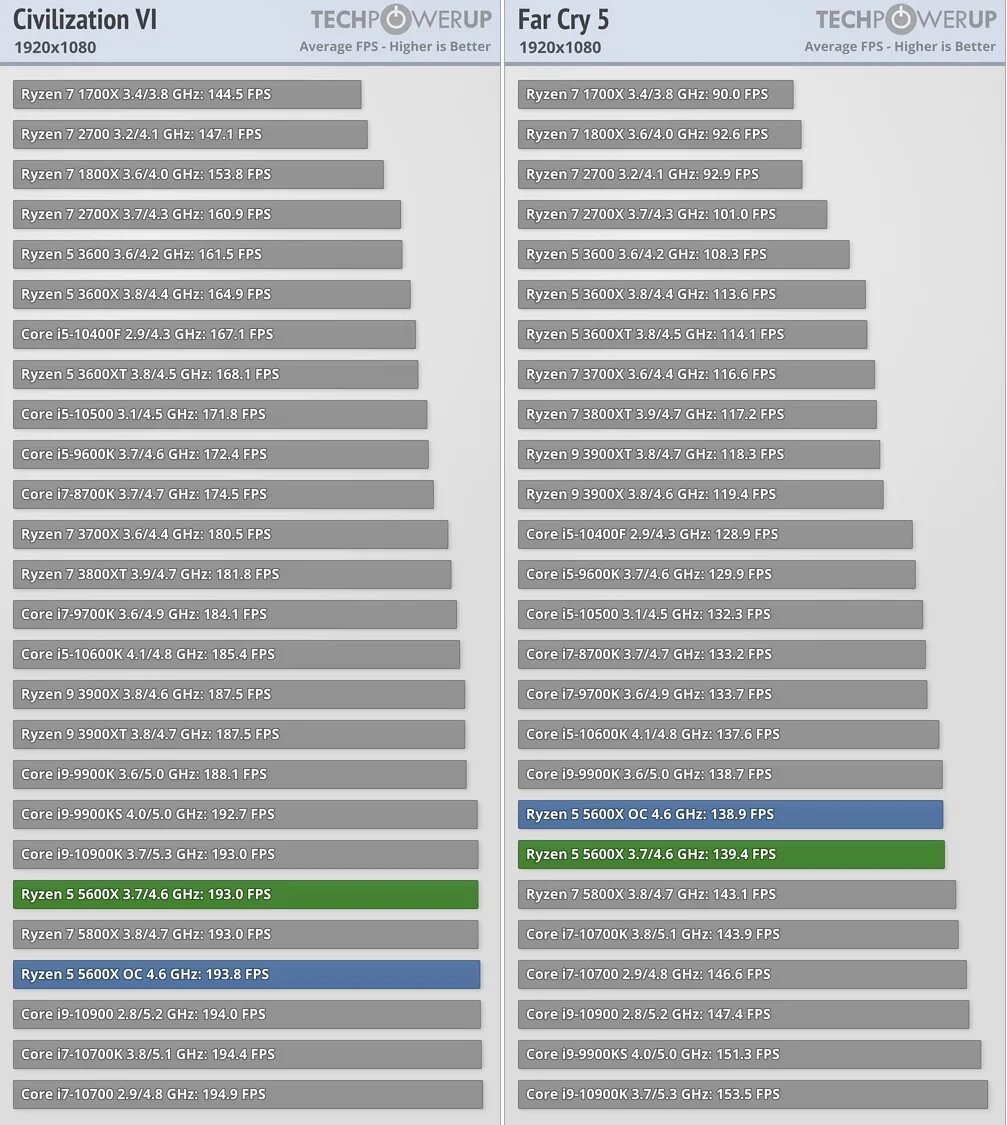Image resolution: width=1007 pixels, height=1125 pixels.
Task: Click Core i7-9700K 133.7 FPS bar
Action: [x=722, y=695]
